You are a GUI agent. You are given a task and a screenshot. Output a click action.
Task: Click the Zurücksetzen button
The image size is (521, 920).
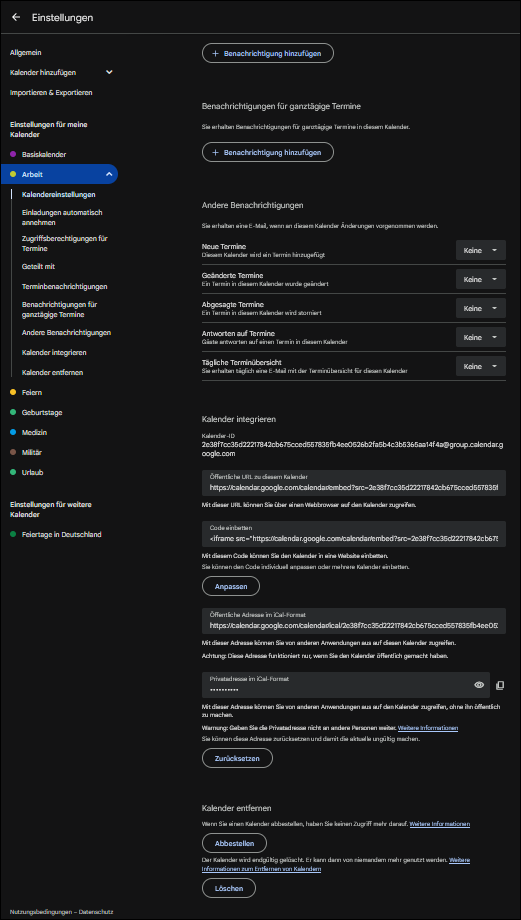coord(238,757)
